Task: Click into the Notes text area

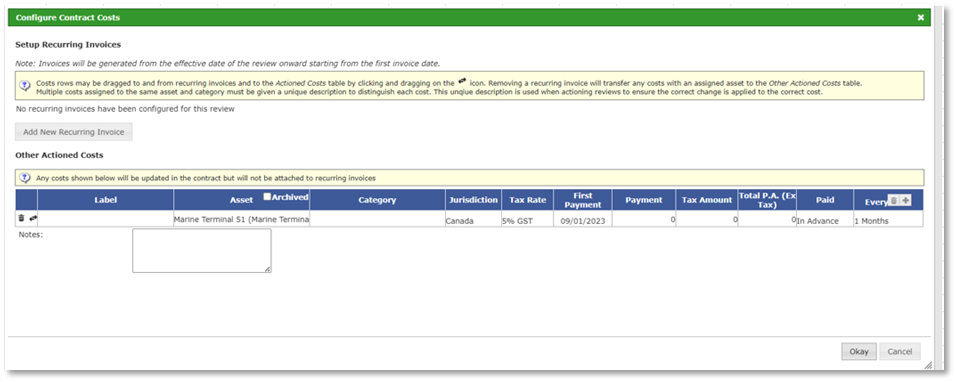Action: 202,250
